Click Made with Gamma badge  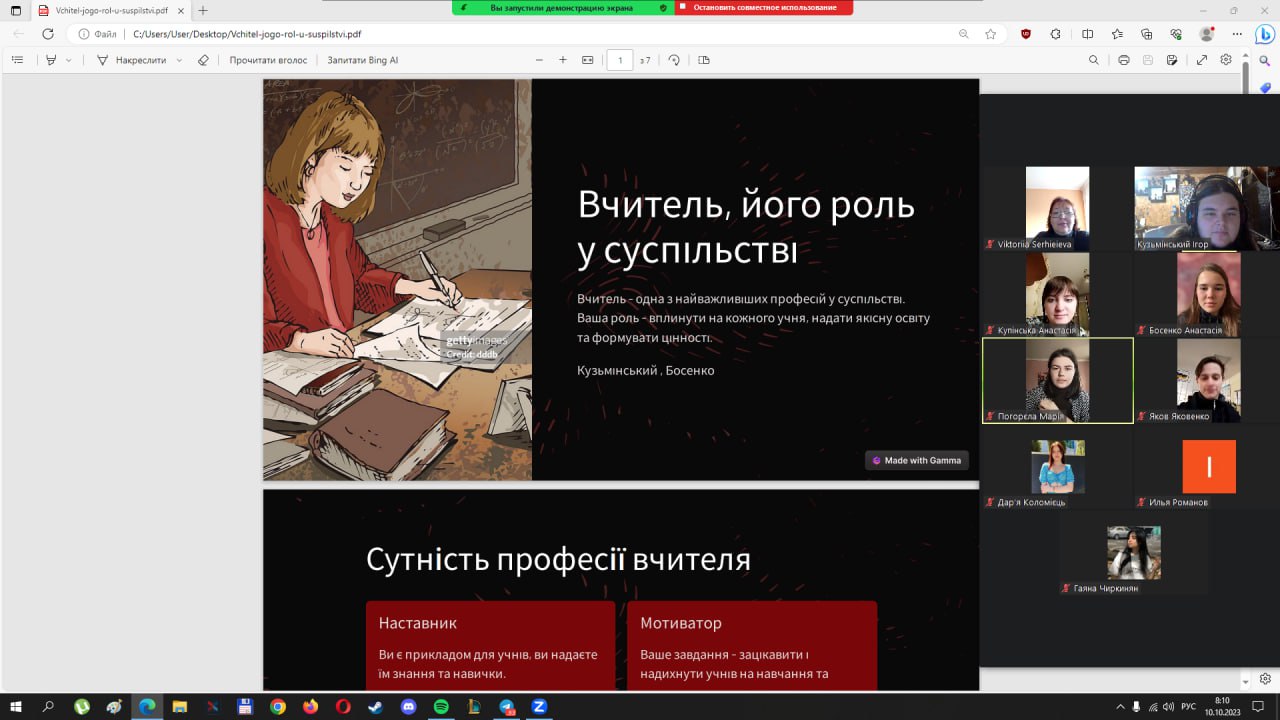point(917,461)
